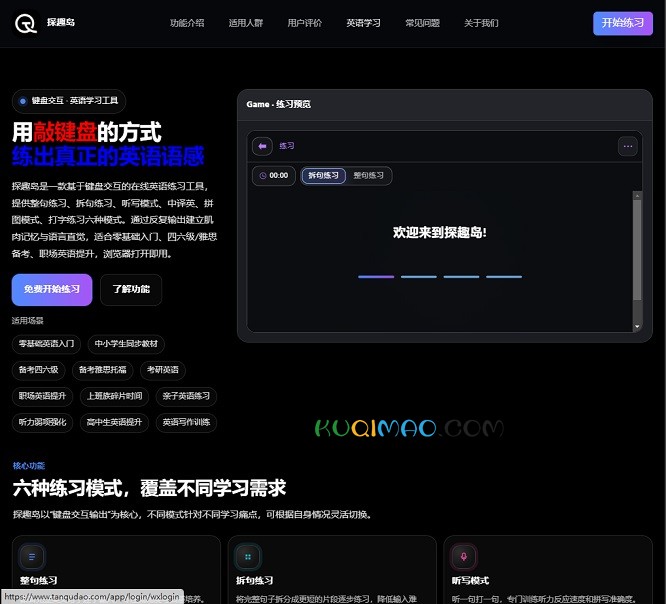Click the 整句练习 card list icon
The width and height of the screenshot is (666, 604).
point(32,557)
